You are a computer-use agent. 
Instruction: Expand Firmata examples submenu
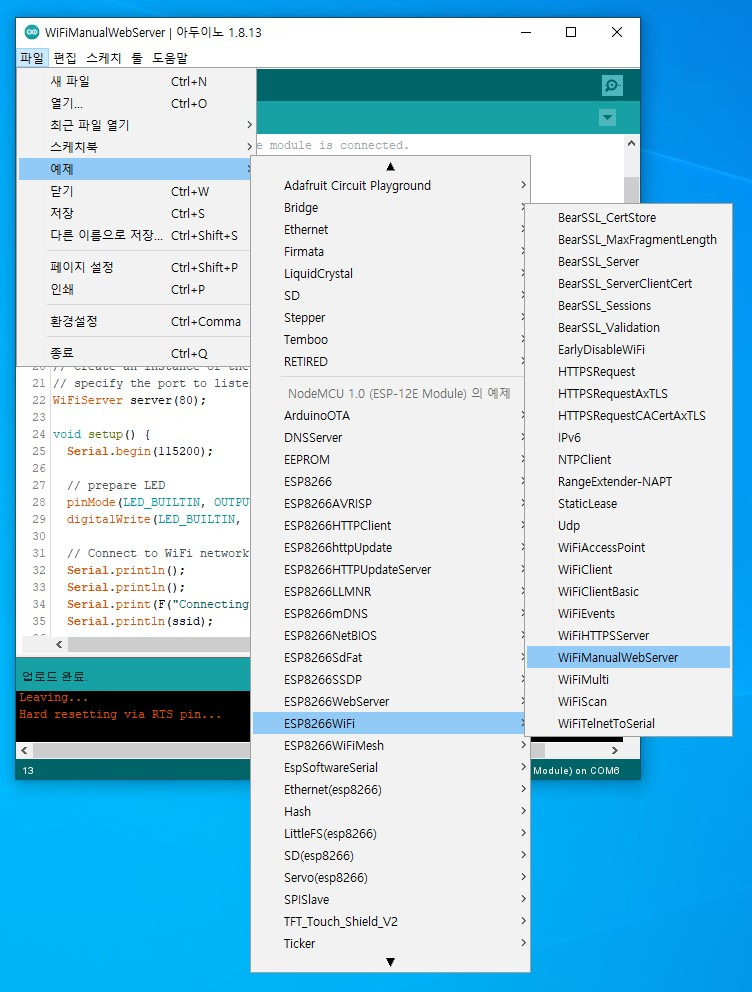(390, 252)
